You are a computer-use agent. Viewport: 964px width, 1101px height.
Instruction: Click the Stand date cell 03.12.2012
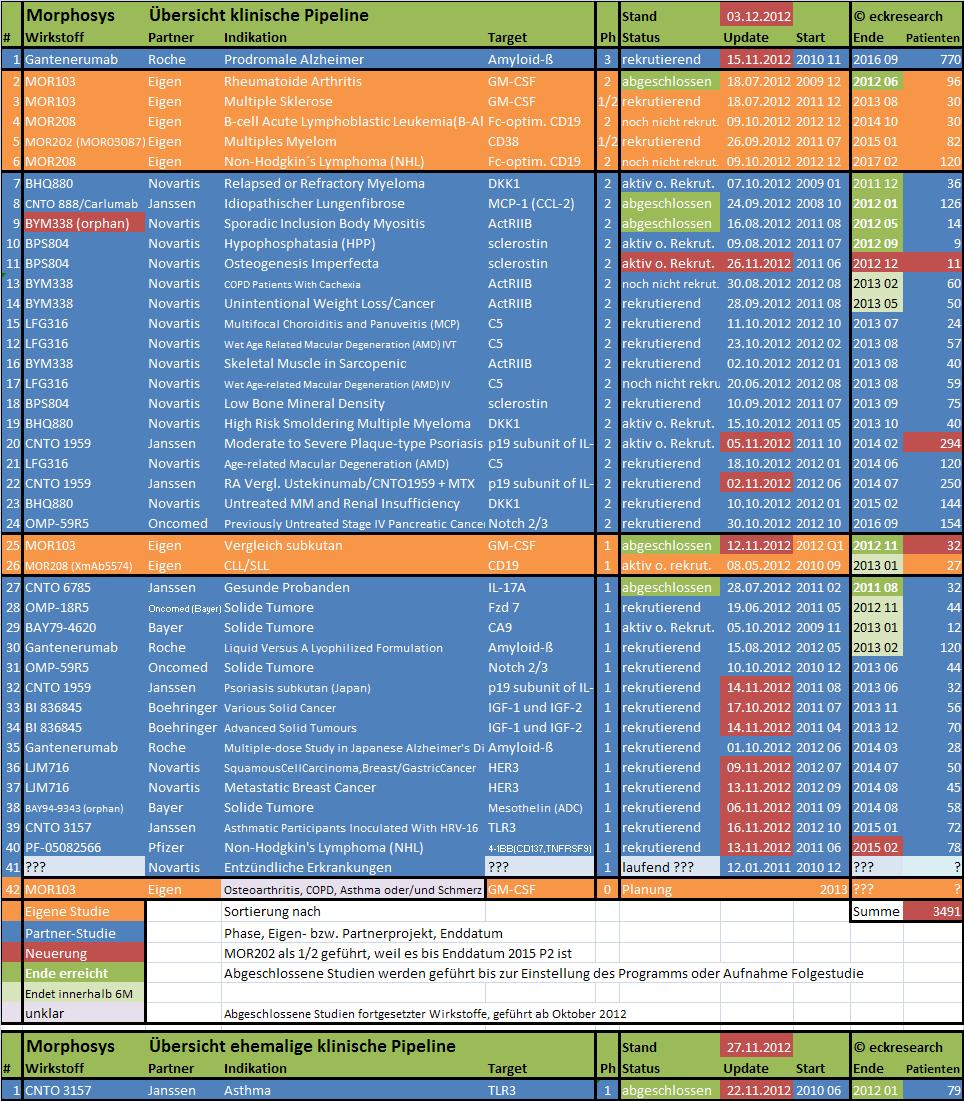[x=756, y=16]
